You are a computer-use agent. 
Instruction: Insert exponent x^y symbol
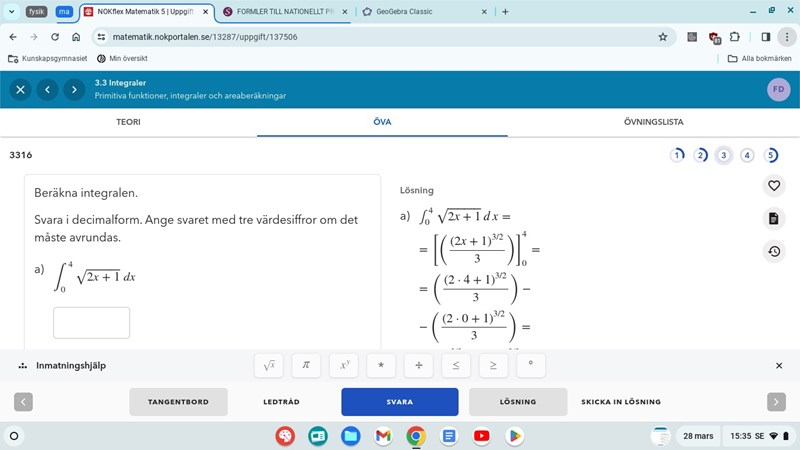point(343,366)
